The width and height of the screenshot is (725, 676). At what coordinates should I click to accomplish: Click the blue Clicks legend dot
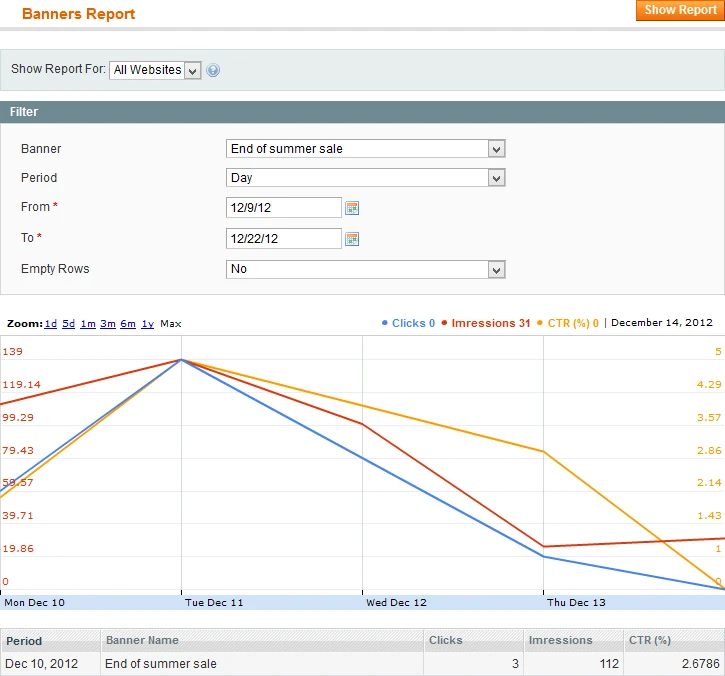coord(385,323)
